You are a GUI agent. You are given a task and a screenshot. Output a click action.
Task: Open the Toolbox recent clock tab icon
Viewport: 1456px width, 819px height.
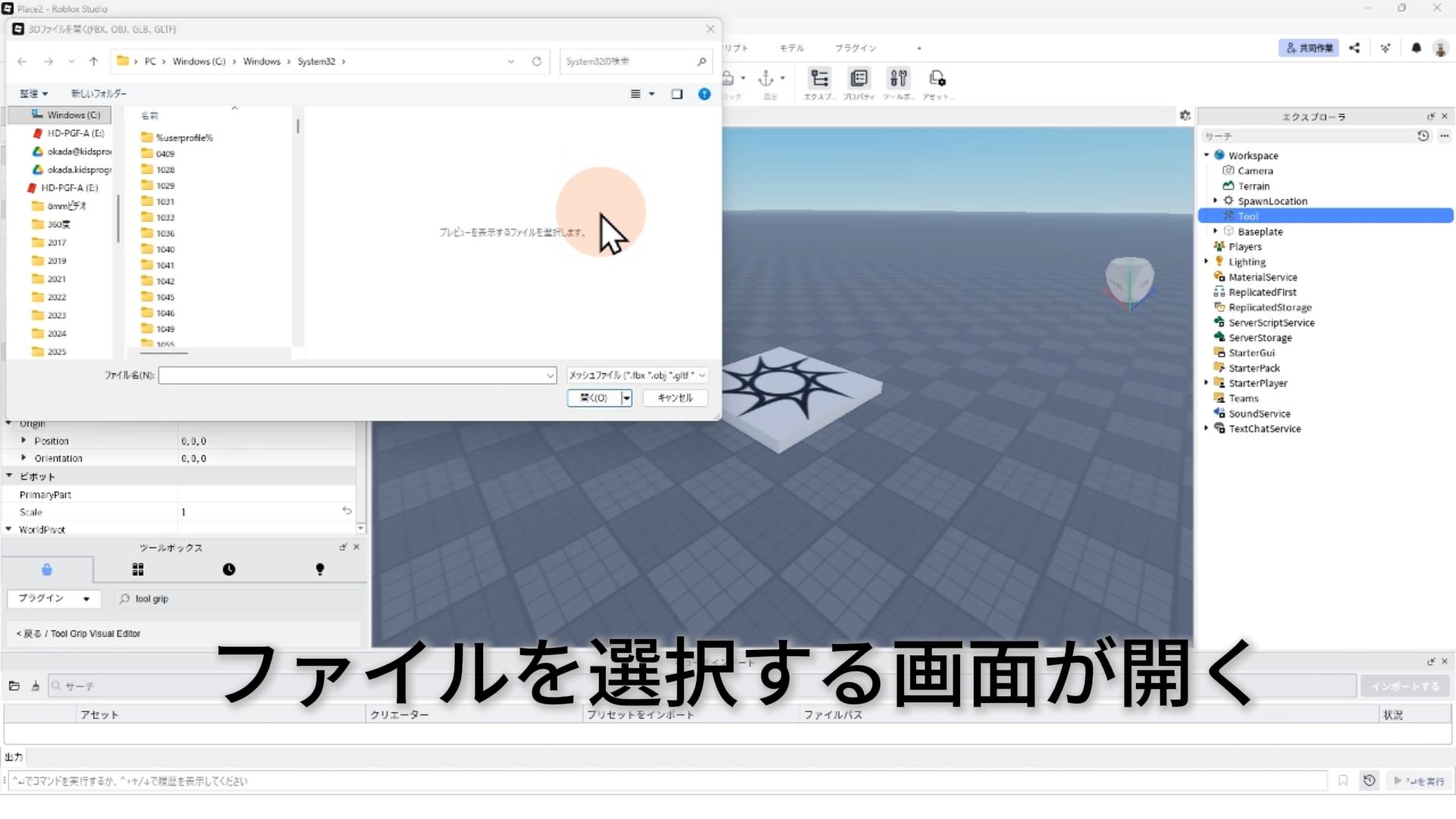[229, 570]
